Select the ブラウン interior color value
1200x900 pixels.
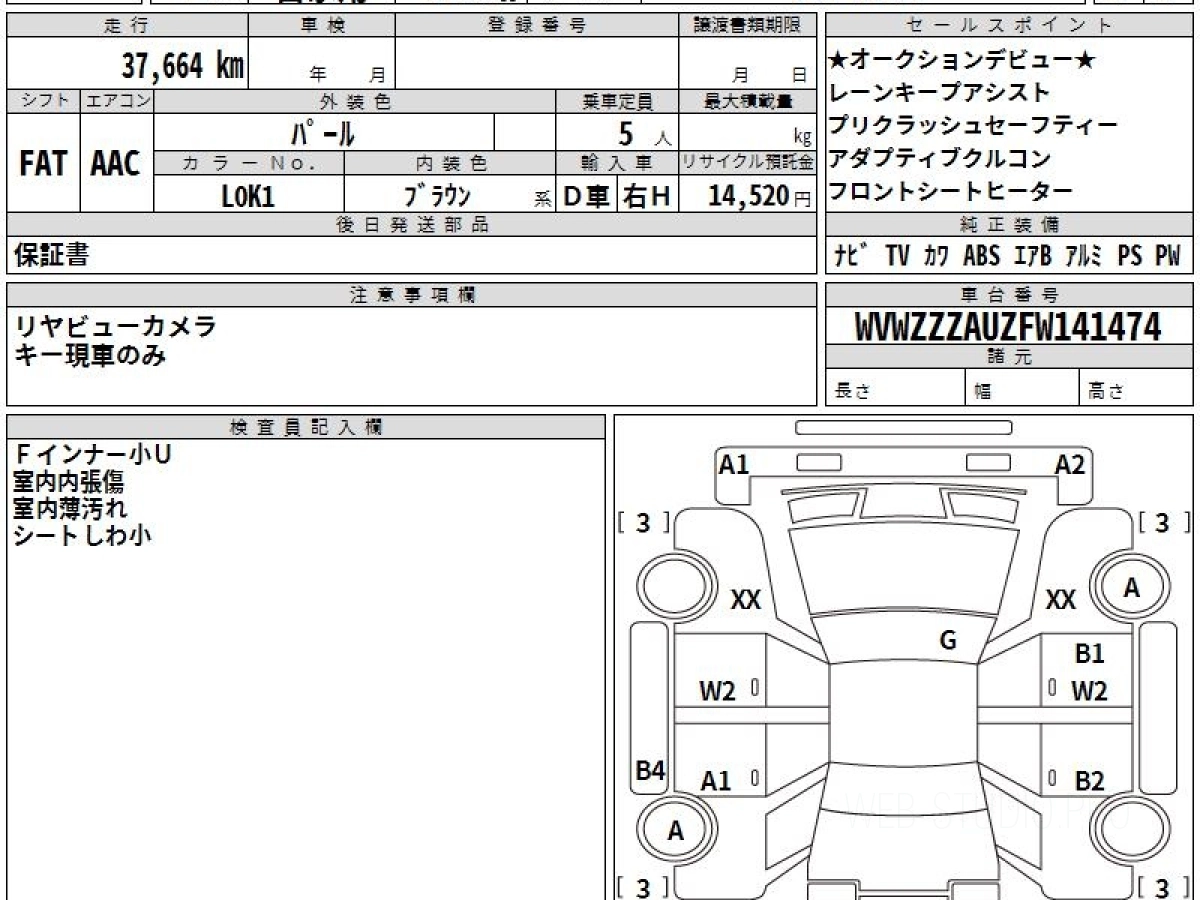pyautogui.click(x=437, y=196)
